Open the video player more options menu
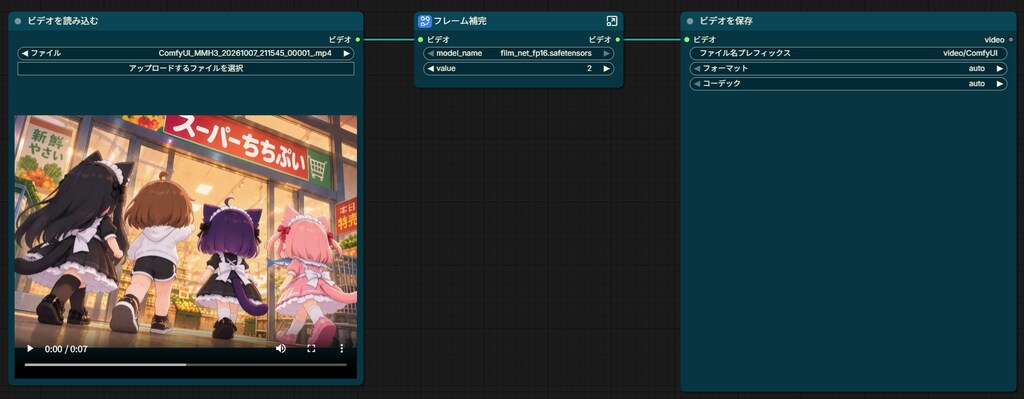 tap(342, 349)
